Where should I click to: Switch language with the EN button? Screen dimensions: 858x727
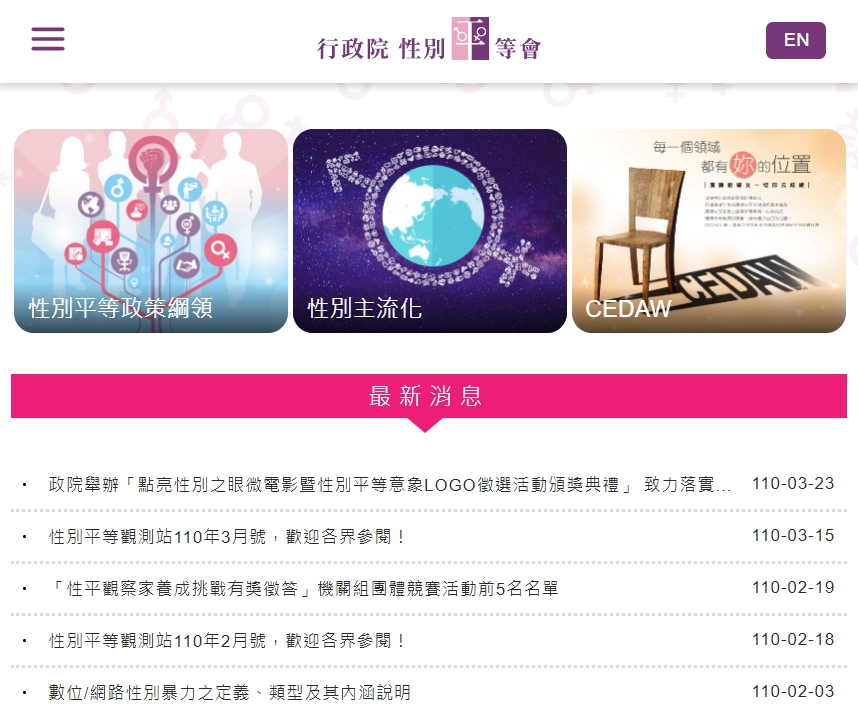click(x=796, y=40)
